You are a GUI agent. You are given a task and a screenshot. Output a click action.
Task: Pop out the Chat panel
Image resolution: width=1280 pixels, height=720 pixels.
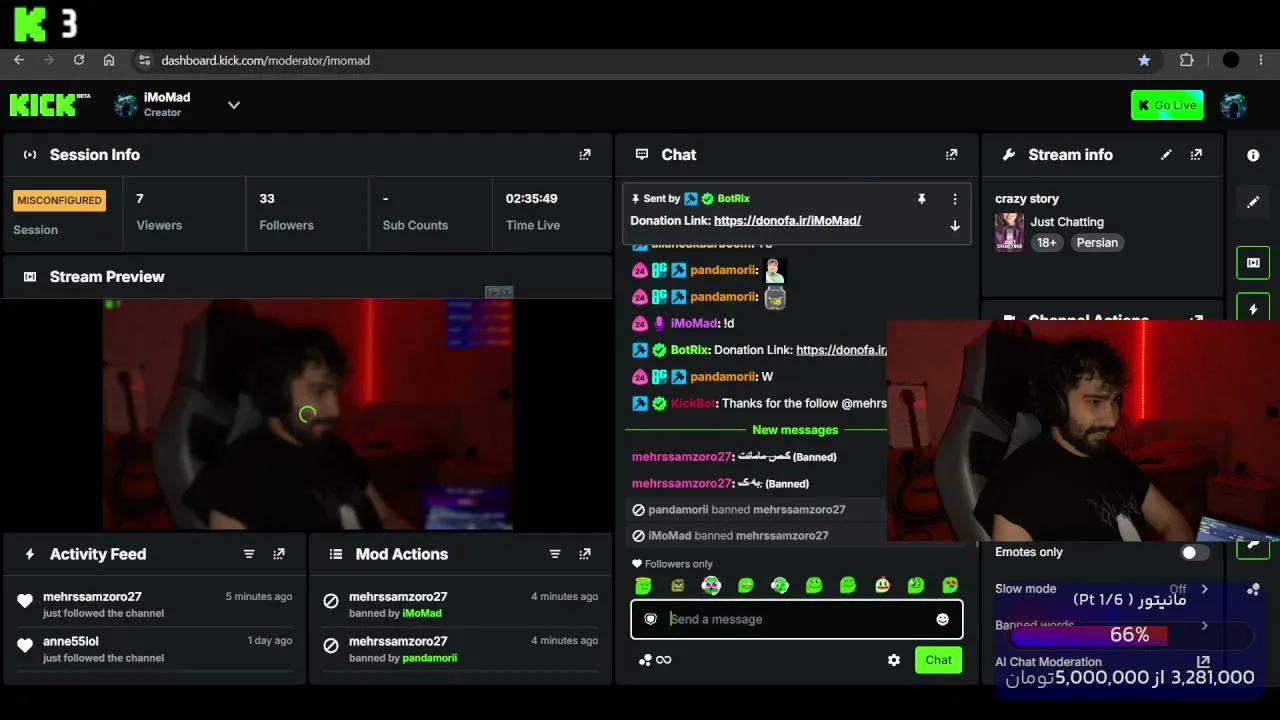point(951,155)
